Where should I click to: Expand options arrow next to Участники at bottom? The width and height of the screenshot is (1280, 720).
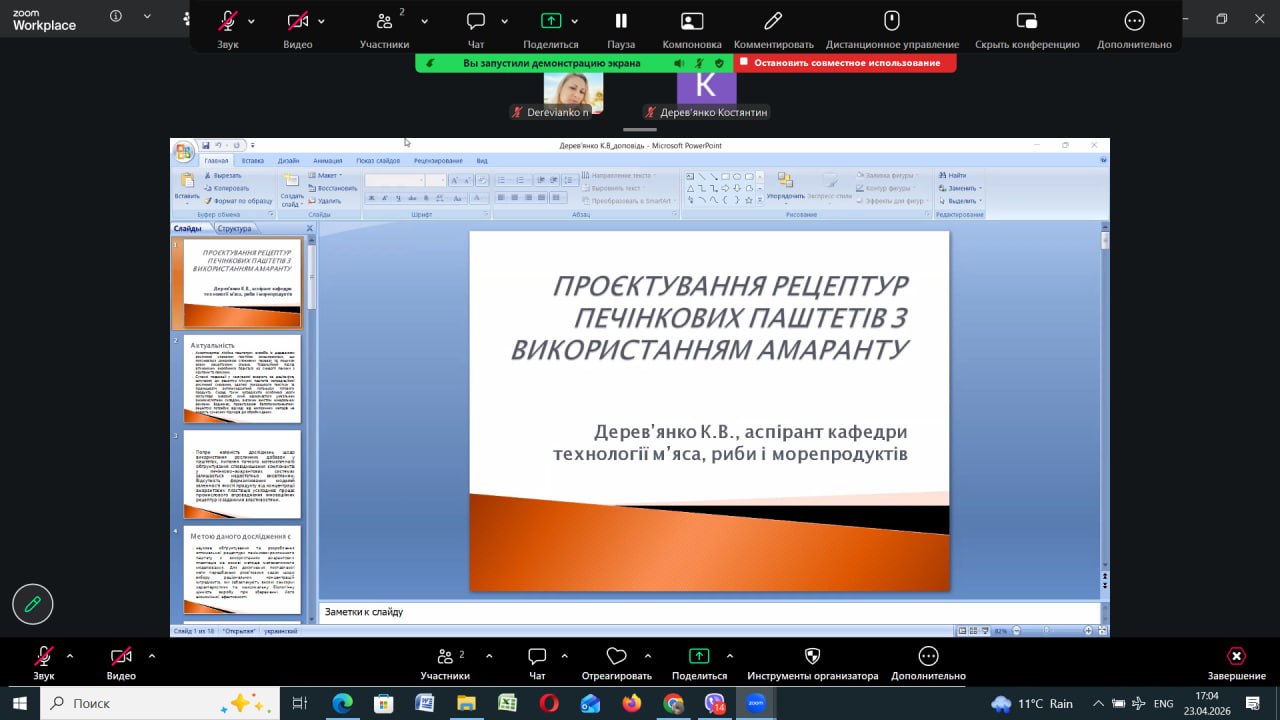click(x=489, y=656)
